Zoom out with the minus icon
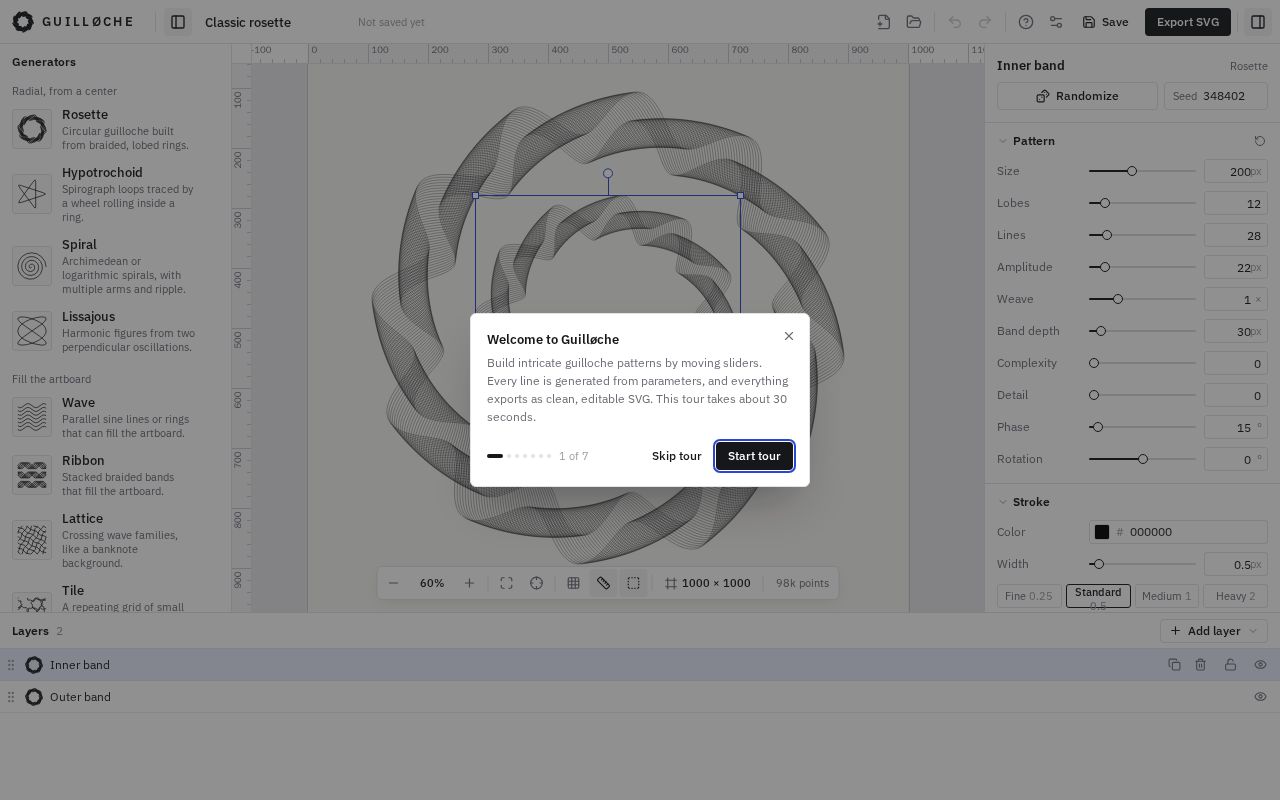The width and height of the screenshot is (1280, 800). click(x=393, y=583)
